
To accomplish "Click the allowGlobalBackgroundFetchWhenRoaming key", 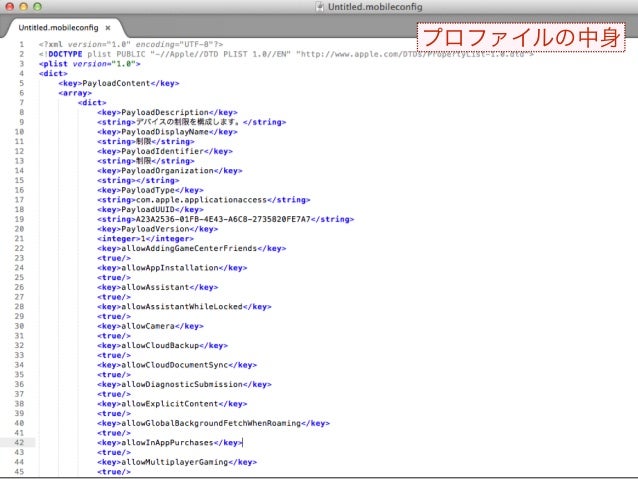I will pyautogui.click(x=214, y=423).
